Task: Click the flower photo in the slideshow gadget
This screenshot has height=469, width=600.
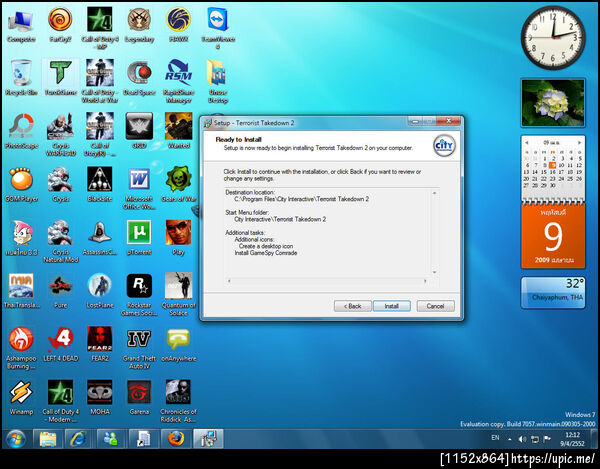Action: 553,103
